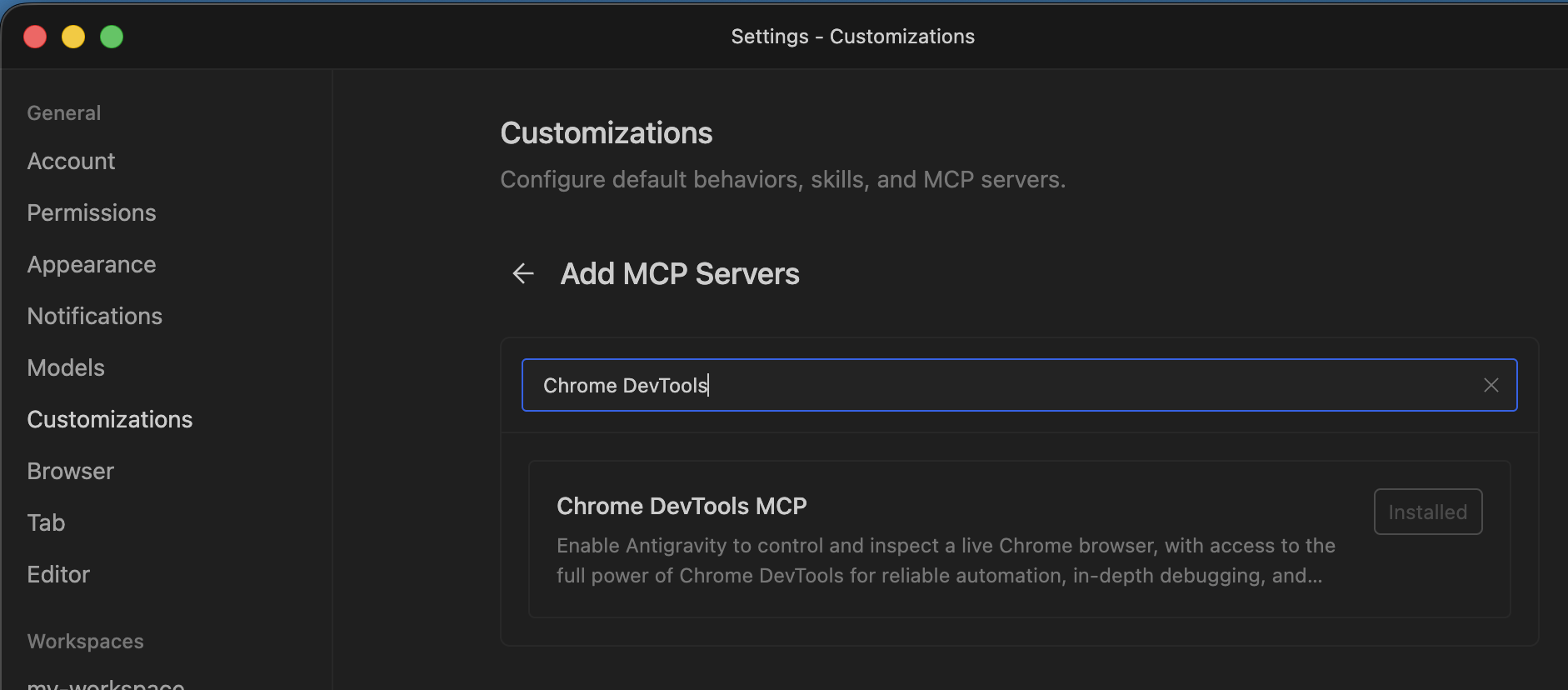This screenshot has height=690, width=1568.
Task: Select the Chrome DevTools MCP result title
Action: tap(682, 506)
